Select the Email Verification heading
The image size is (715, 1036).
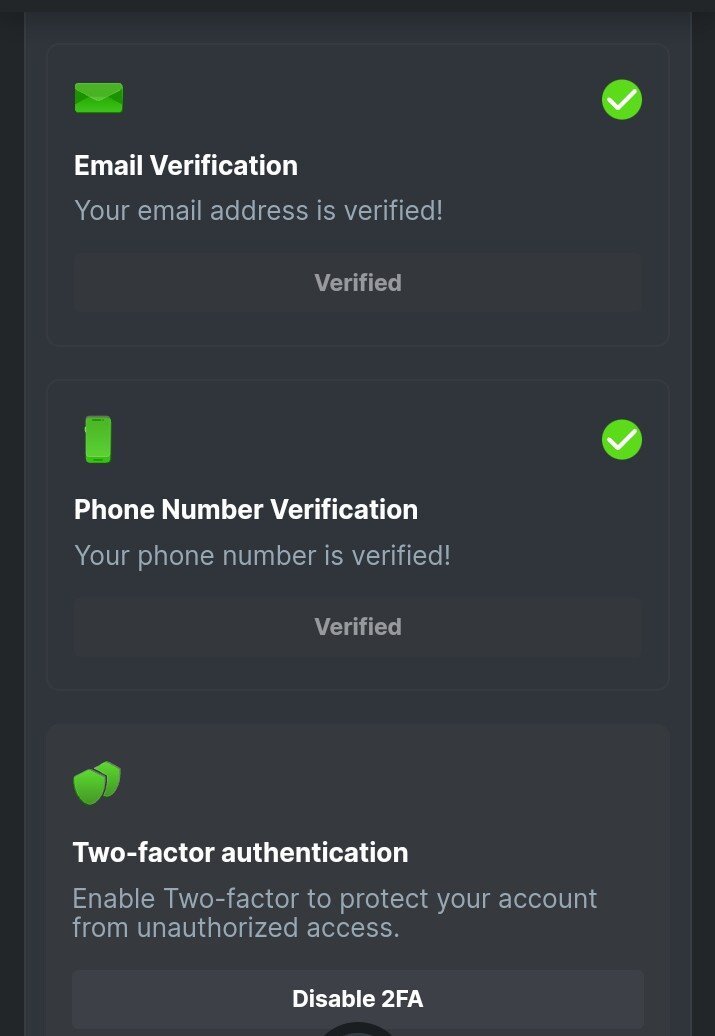click(186, 166)
